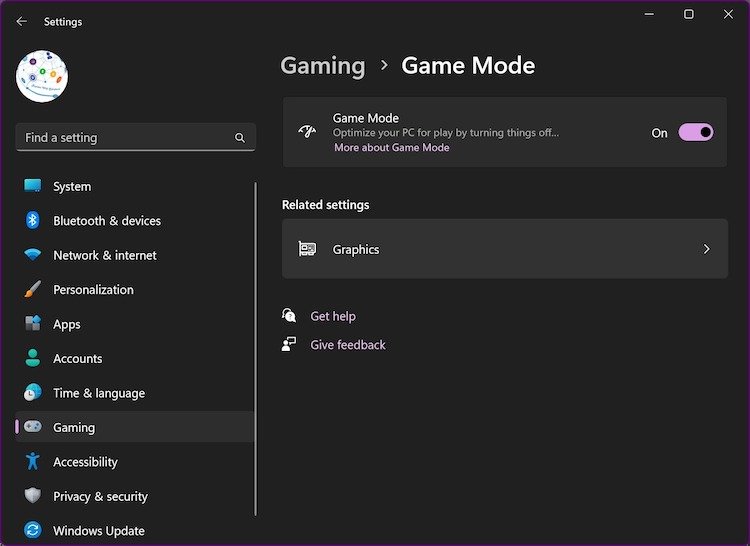Click the Graphics card icon

pyautogui.click(x=307, y=249)
